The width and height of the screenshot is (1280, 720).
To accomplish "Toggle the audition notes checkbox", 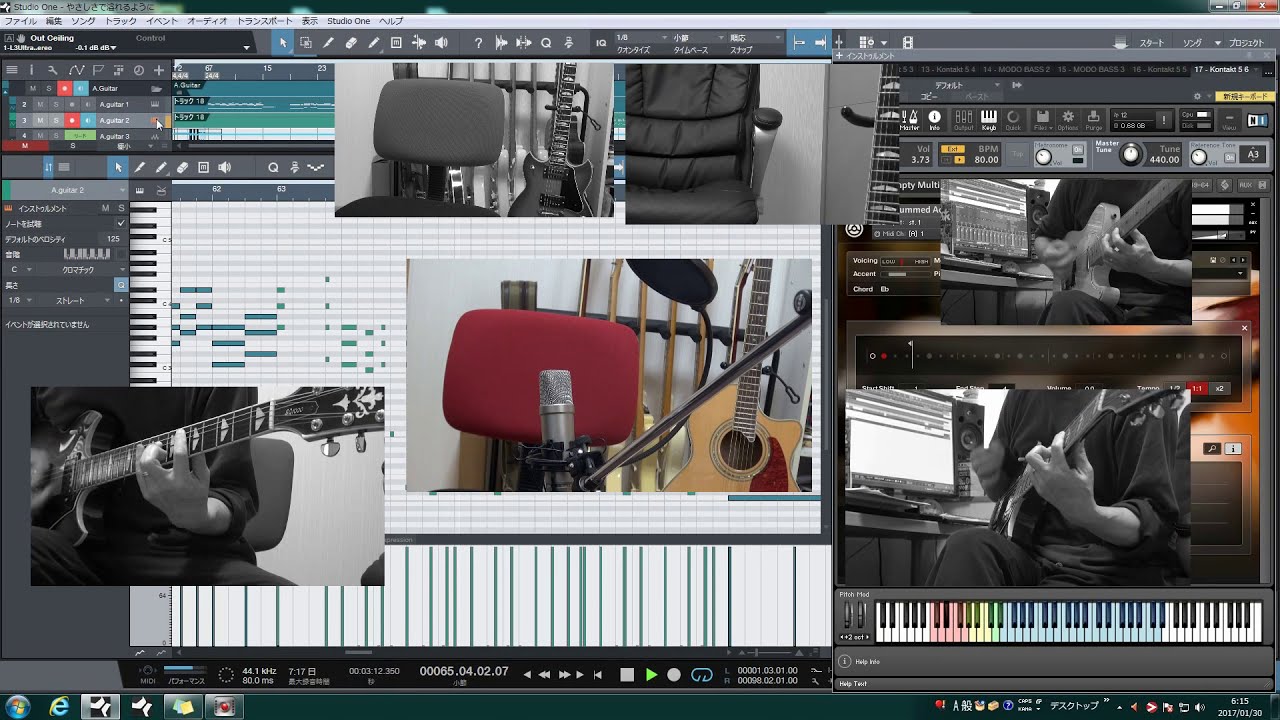I will click(x=121, y=223).
